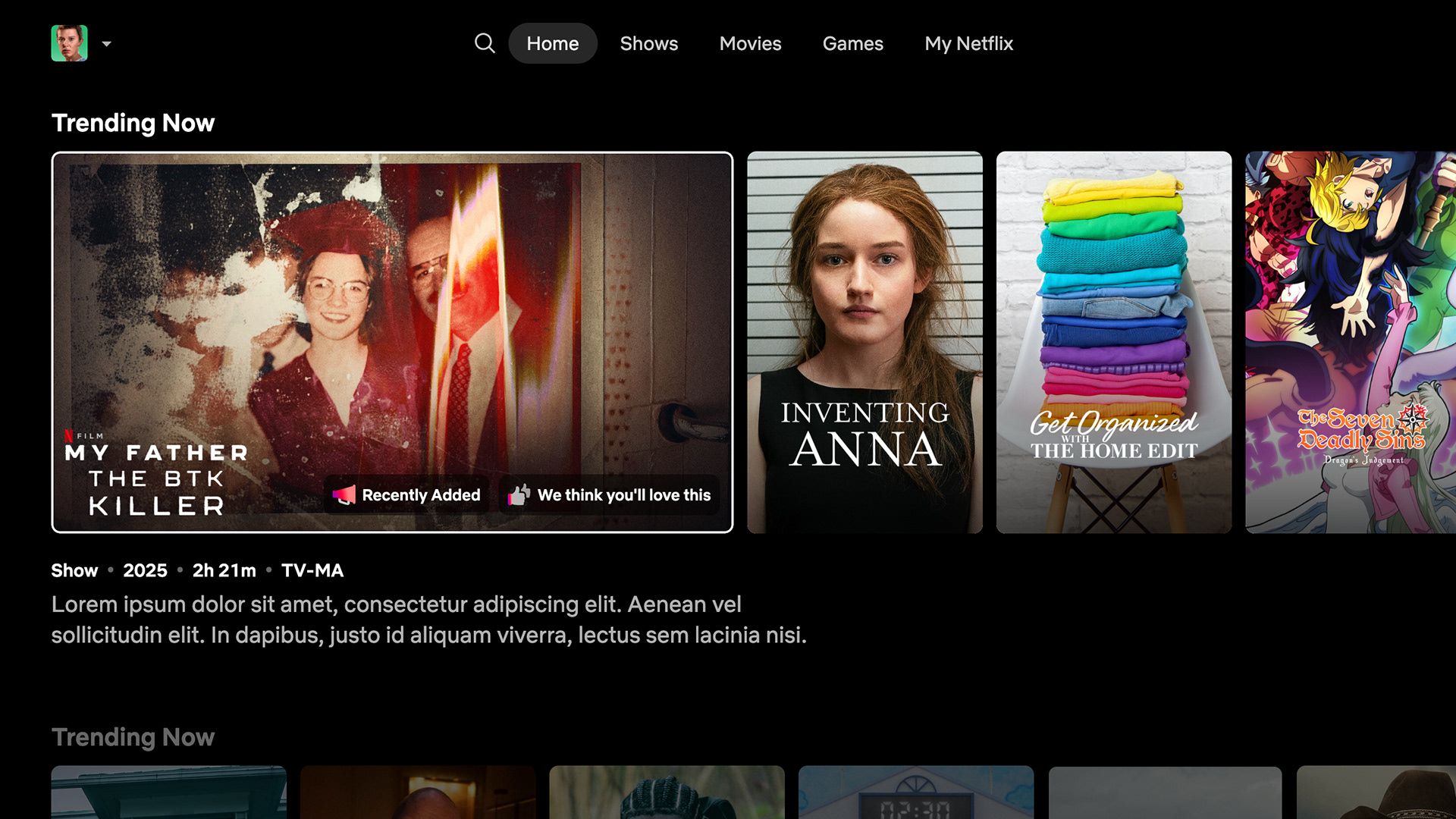
Task: Click the Netflix N Film logo
Action: pyautogui.click(x=83, y=435)
